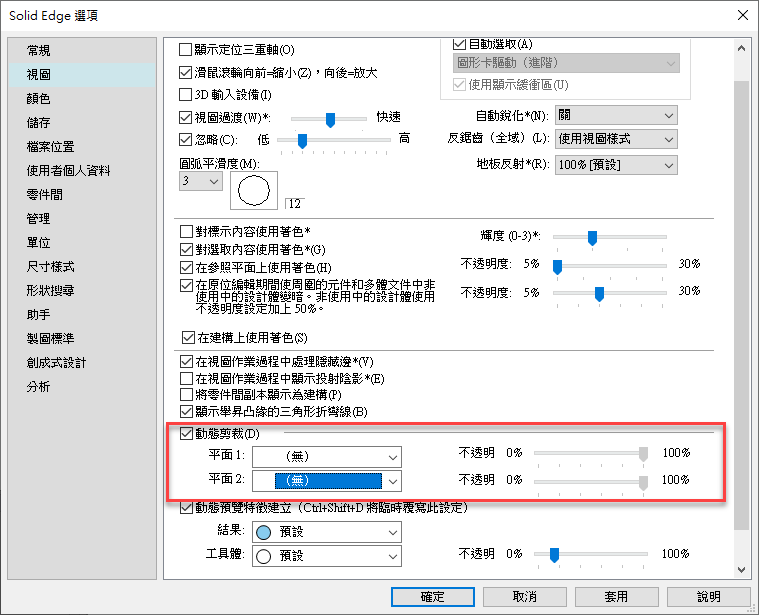
Task: Uncheck the 自動選取 checkbox
Action: point(459,44)
